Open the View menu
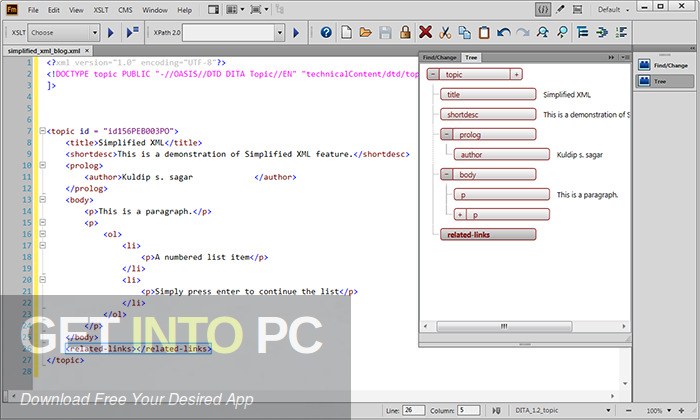This screenshot has width=700, height=420. (76, 10)
